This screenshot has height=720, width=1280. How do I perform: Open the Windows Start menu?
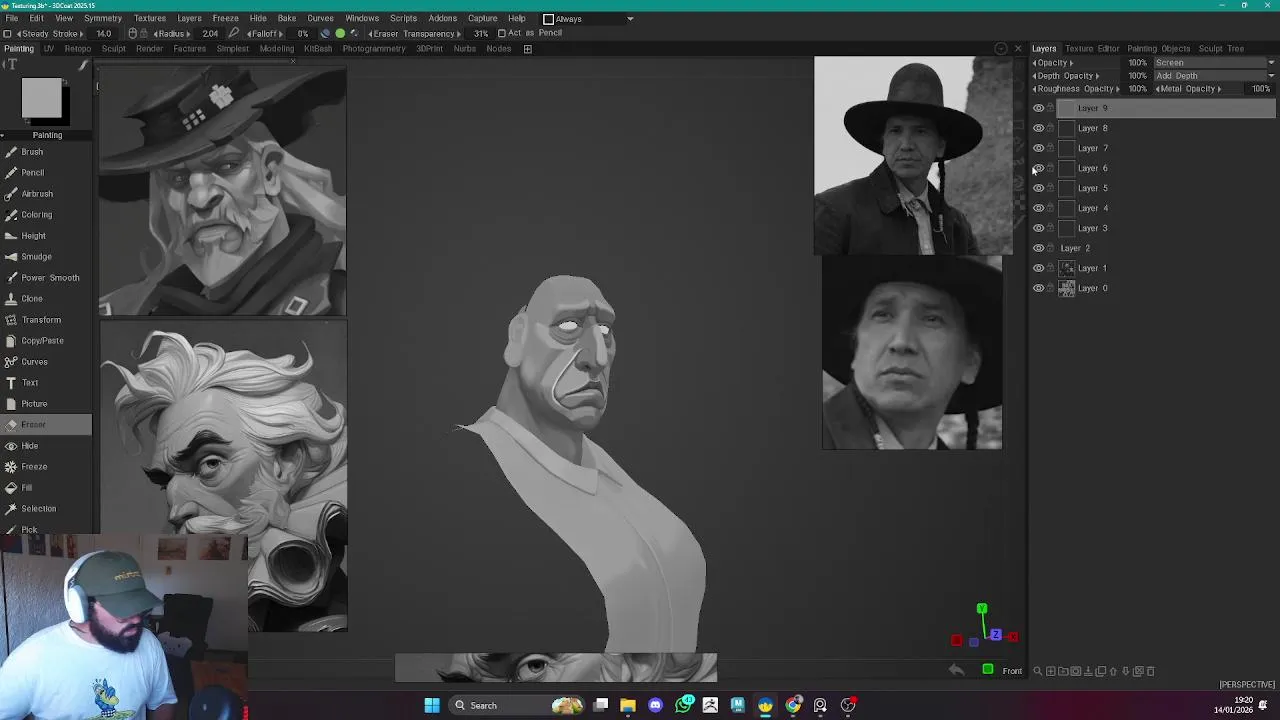click(432, 705)
